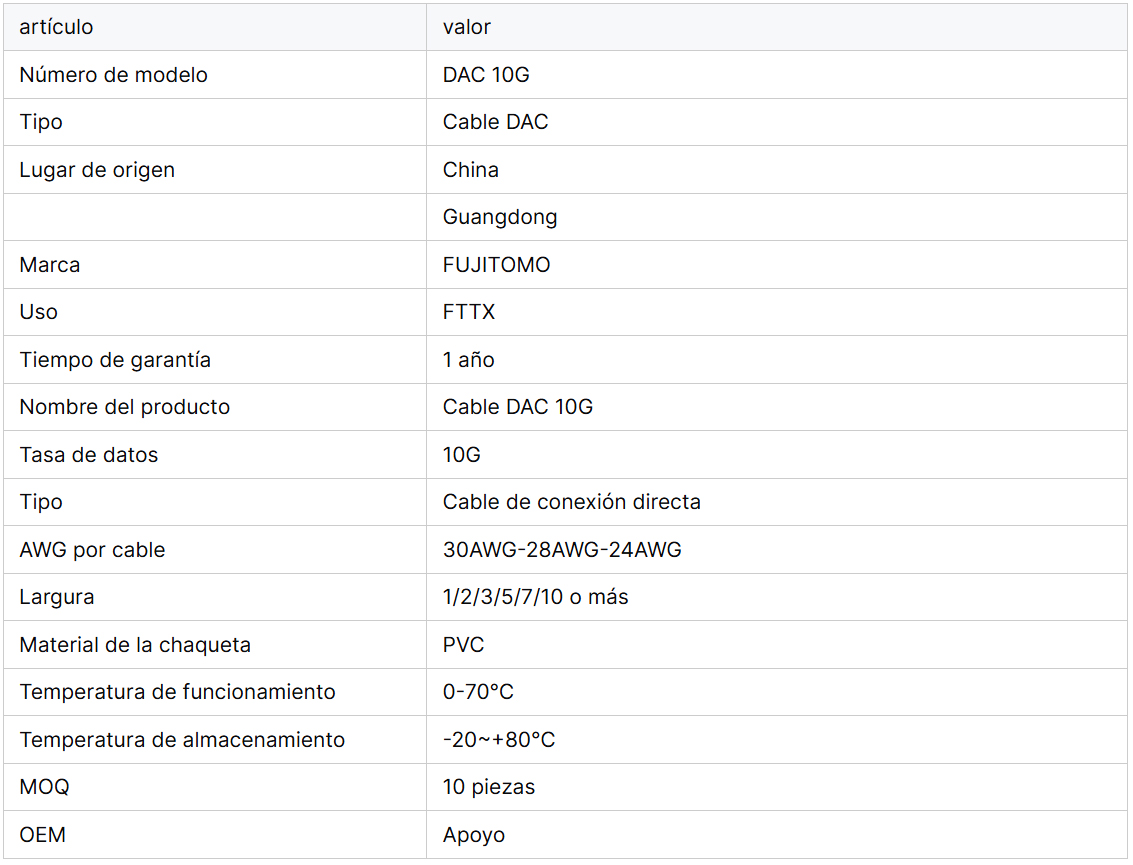Click the 'Apoyo' OEM value
This screenshot has width=1133, height=865.
[x=473, y=835]
